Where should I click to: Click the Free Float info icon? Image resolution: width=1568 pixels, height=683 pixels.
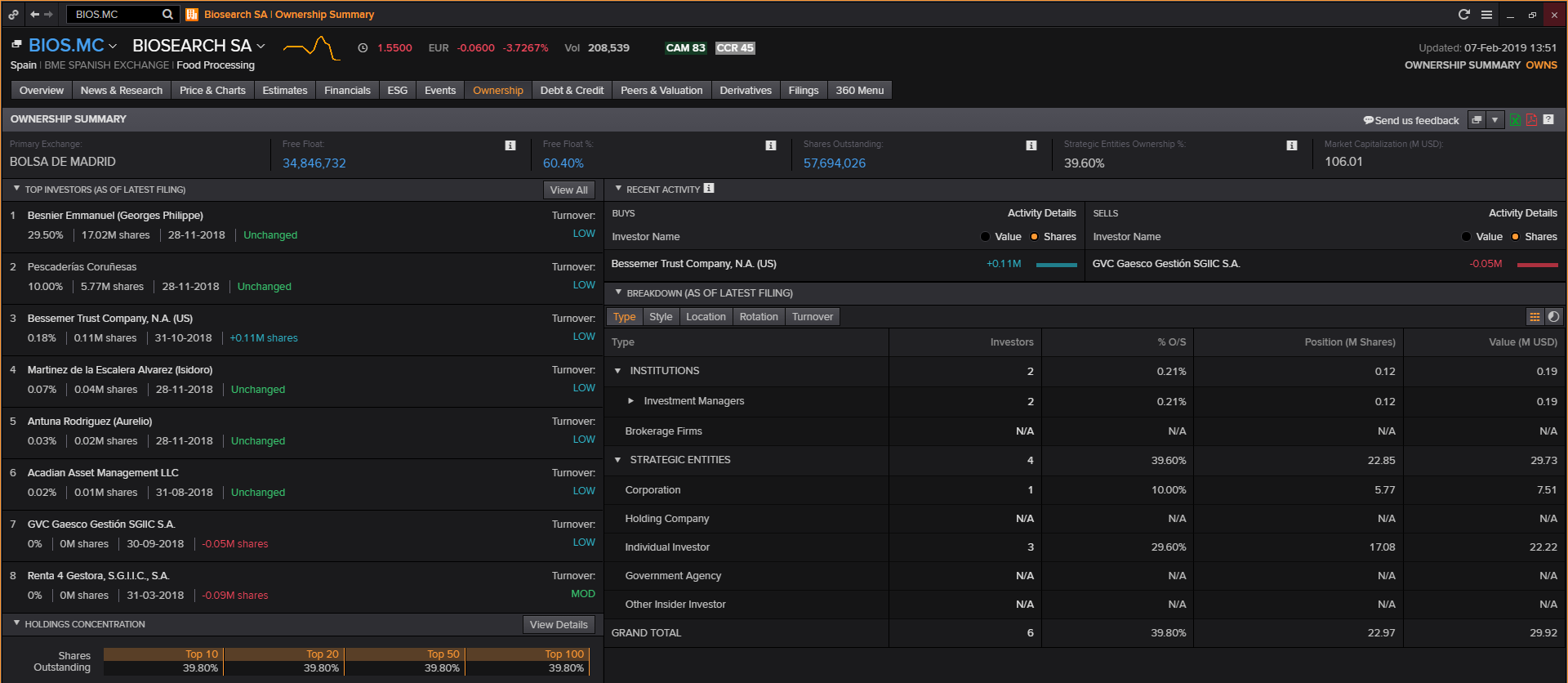point(510,145)
